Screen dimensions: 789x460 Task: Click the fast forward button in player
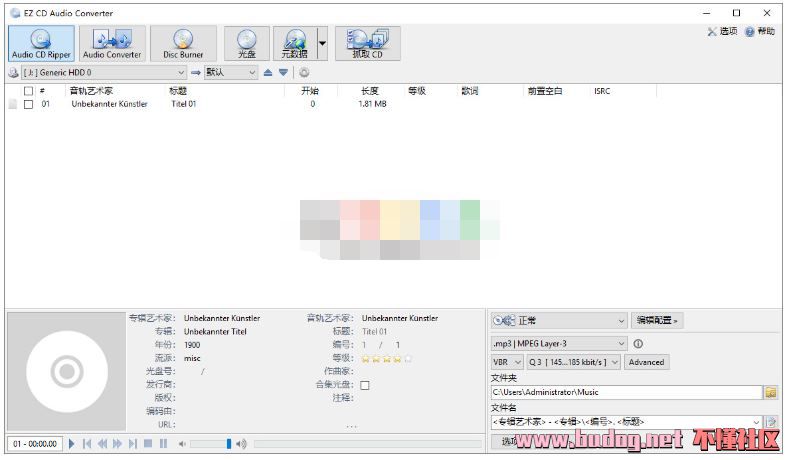[117, 444]
